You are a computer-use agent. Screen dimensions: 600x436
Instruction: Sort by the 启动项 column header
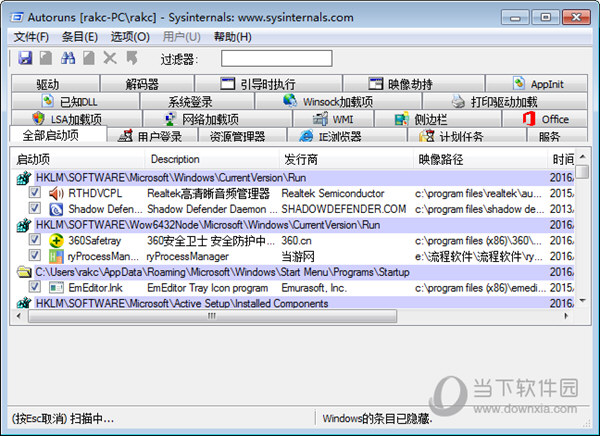pos(78,159)
